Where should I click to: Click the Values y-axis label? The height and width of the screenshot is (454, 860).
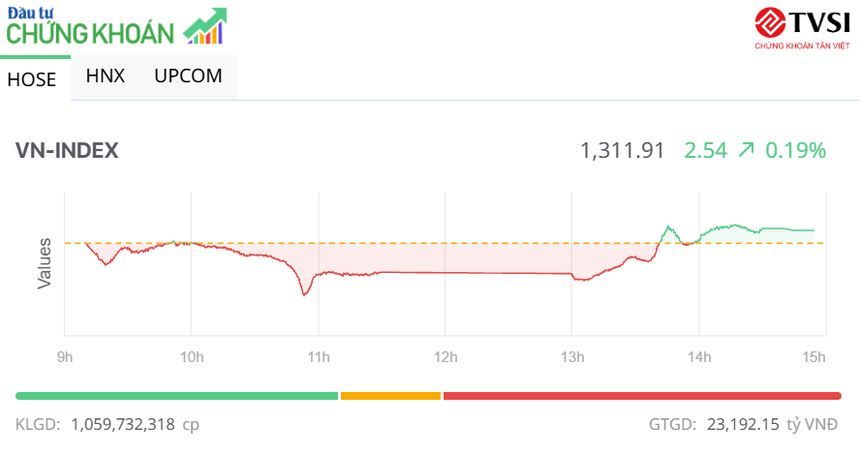pyautogui.click(x=45, y=264)
